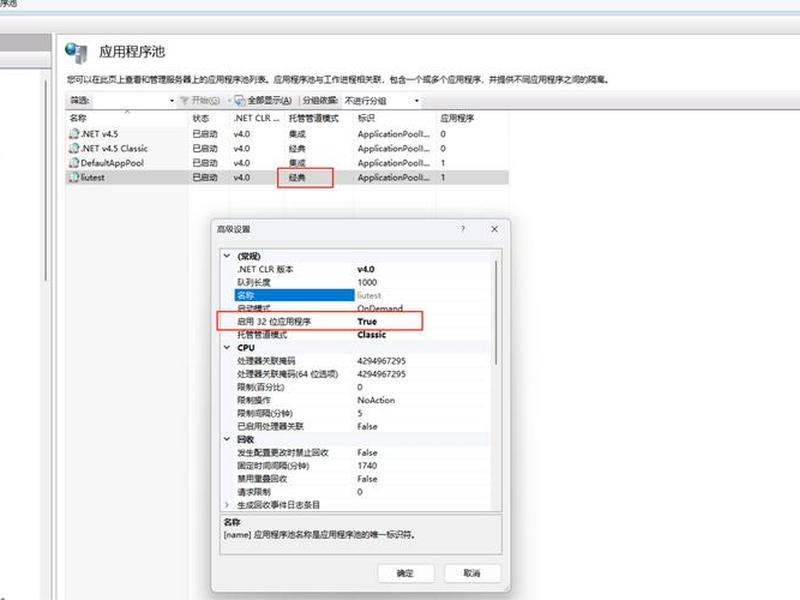The width and height of the screenshot is (800, 600).
Task: Open the 分组依据 不进行分组 dropdown
Action: [x=417, y=101]
